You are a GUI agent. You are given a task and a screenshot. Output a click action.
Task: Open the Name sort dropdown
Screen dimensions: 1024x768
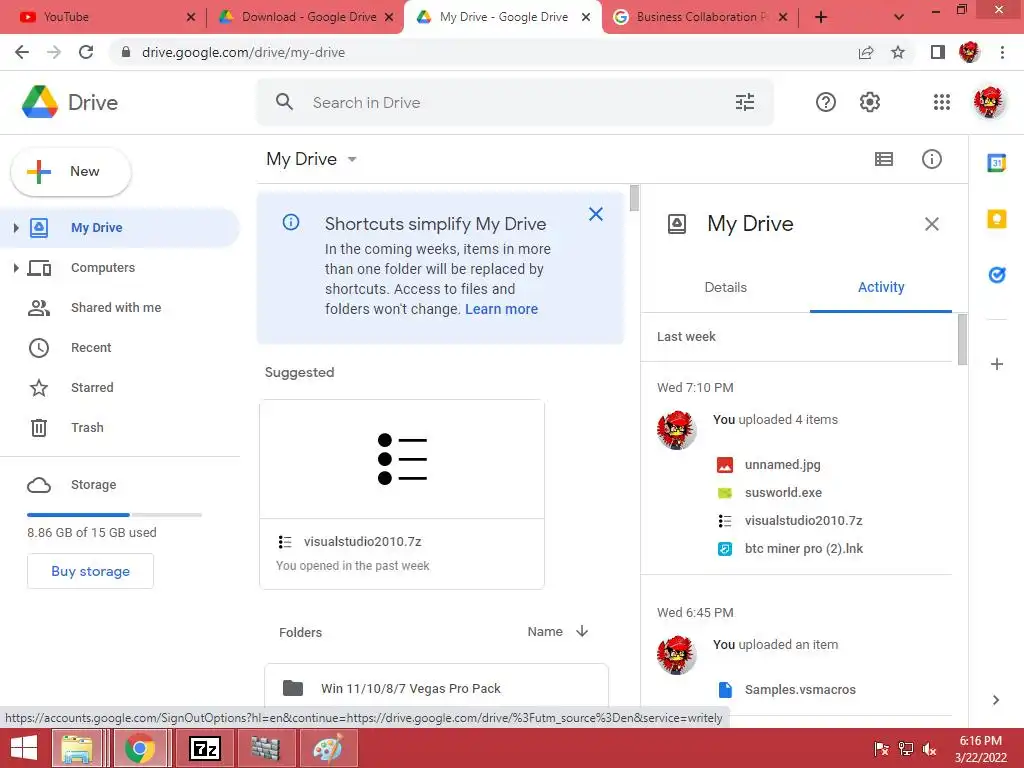[545, 632]
